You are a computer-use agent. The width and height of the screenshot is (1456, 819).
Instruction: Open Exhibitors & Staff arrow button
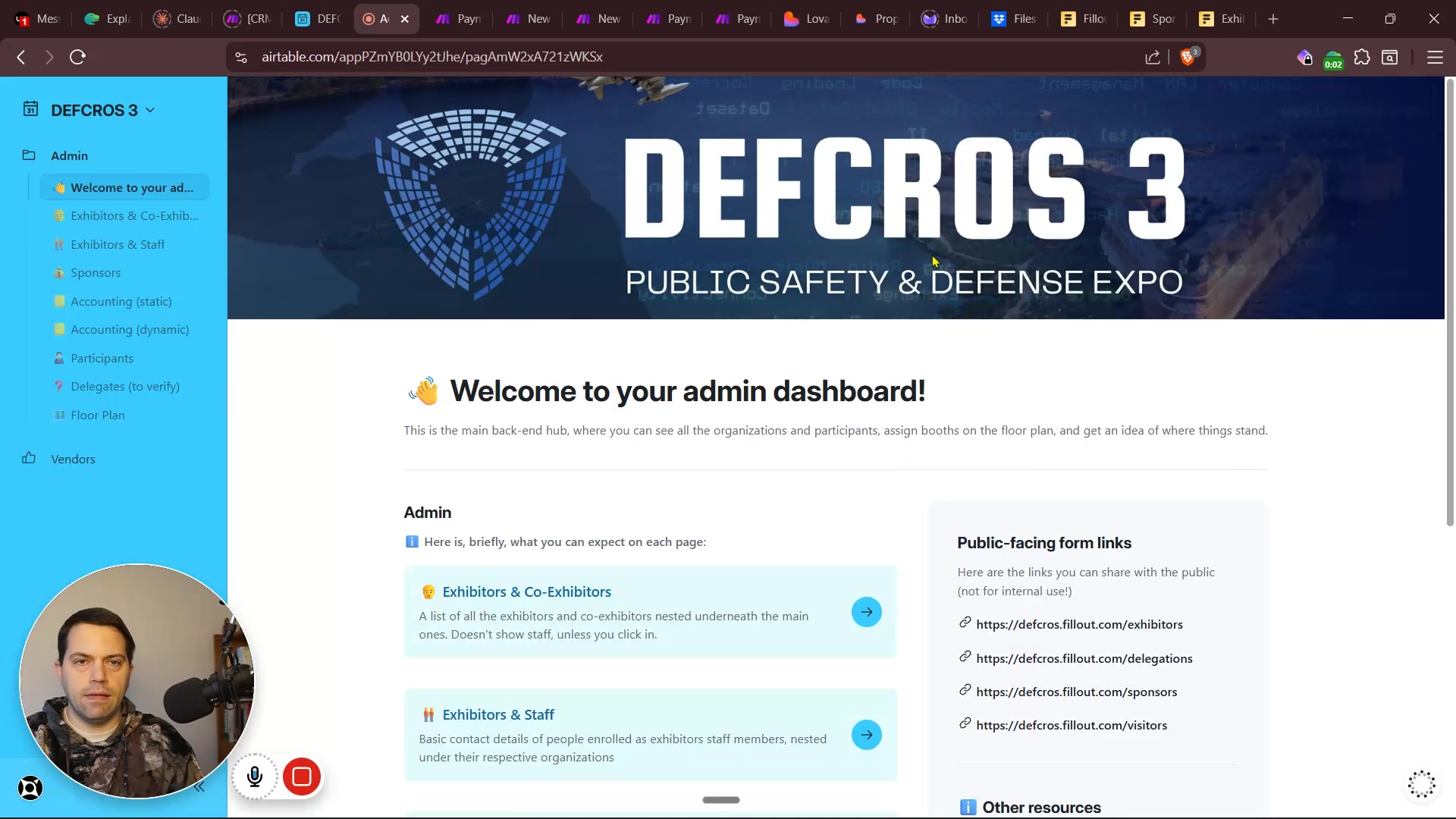coord(866,735)
